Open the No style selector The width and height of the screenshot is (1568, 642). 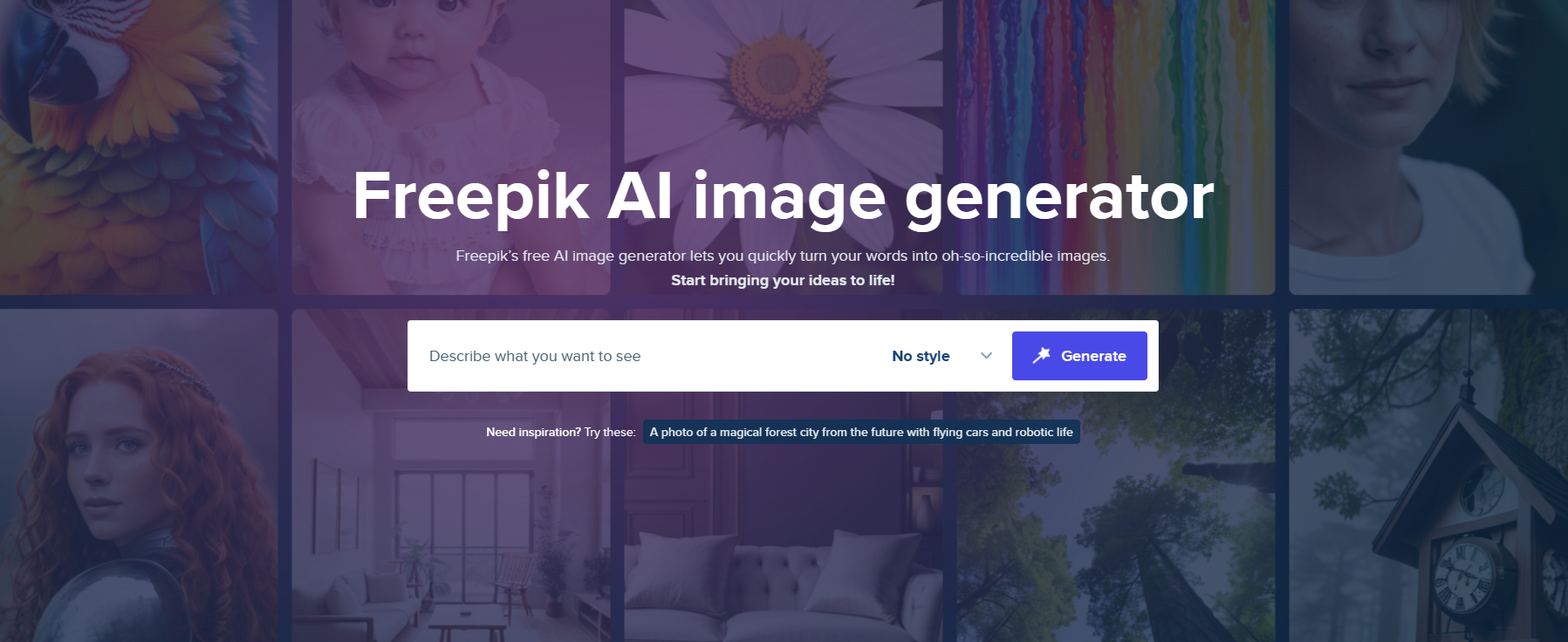941,356
